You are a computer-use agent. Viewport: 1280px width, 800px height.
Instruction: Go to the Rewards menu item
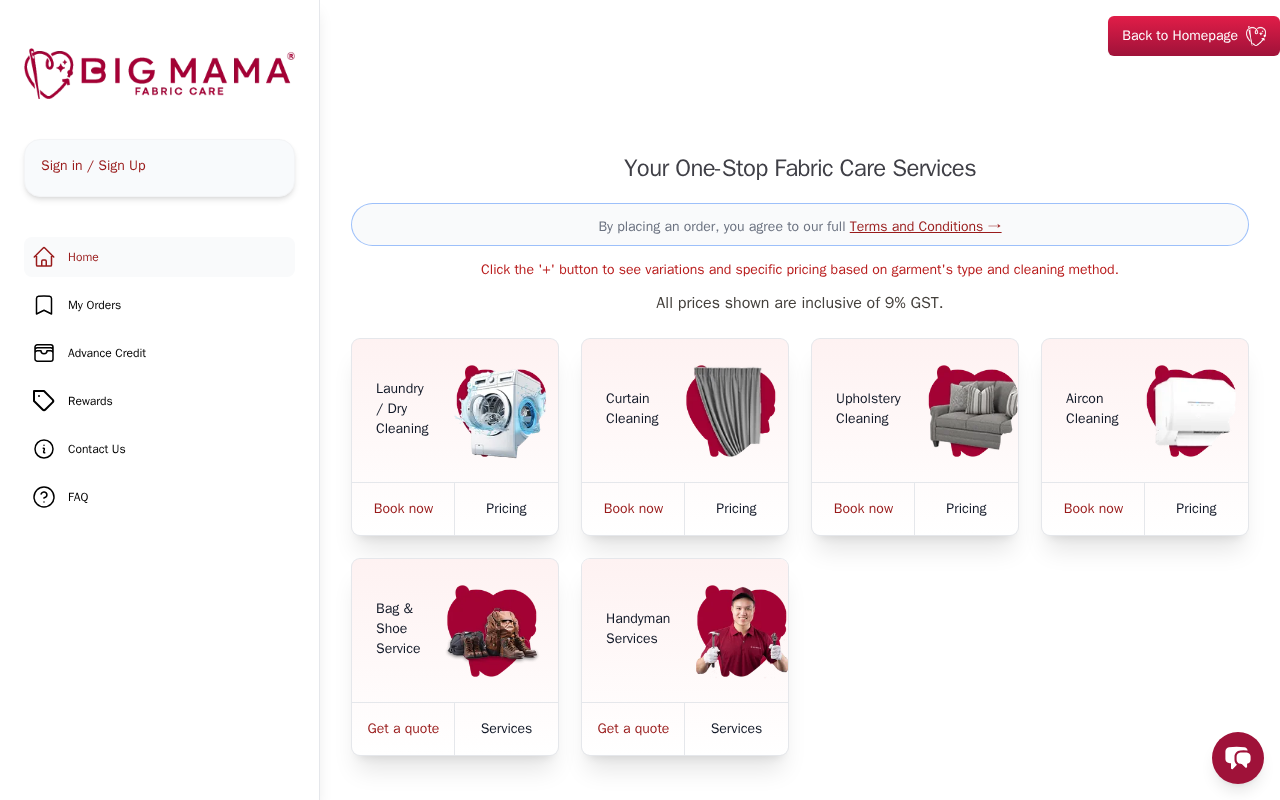(x=90, y=401)
